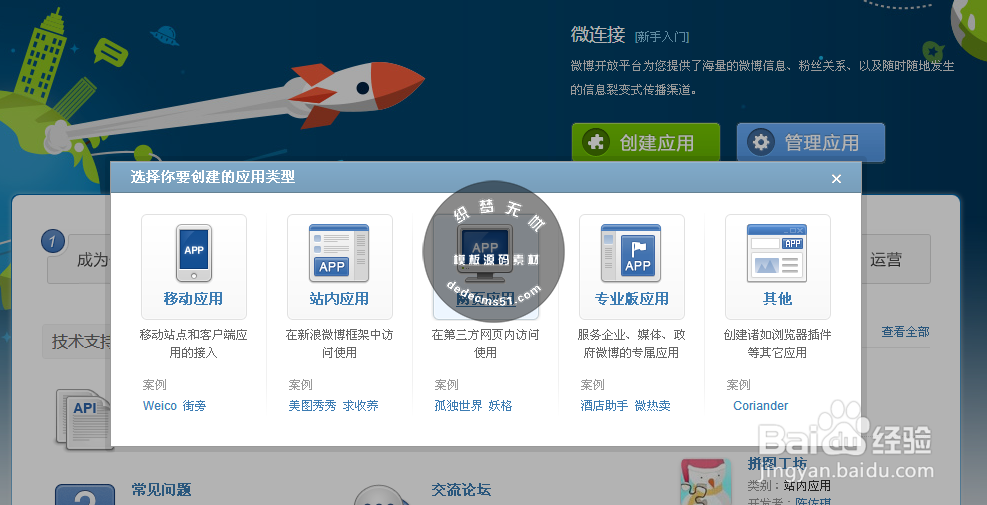
Task: Open the 拼图工坊 app thumbnail
Action: click(x=706, y=482)
